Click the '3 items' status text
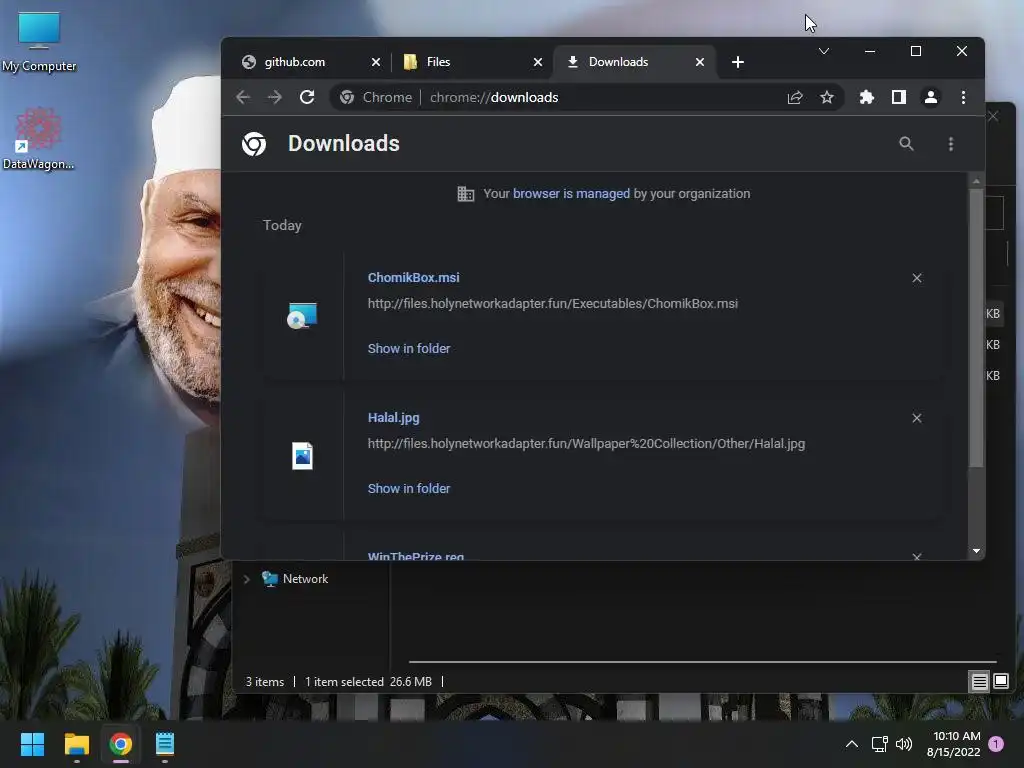 264,682
